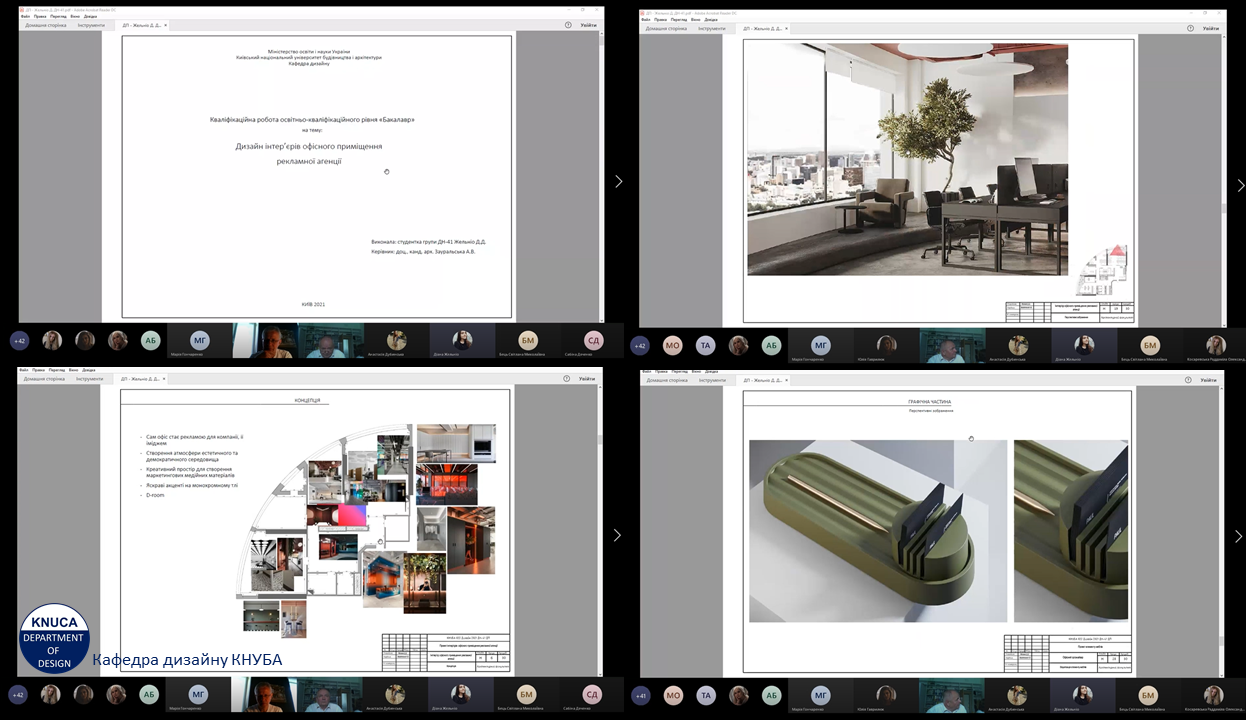Select Анастасія Дубинська's tile below the concept page
This screenshot has height=720, width=1246.
[396, 696]
